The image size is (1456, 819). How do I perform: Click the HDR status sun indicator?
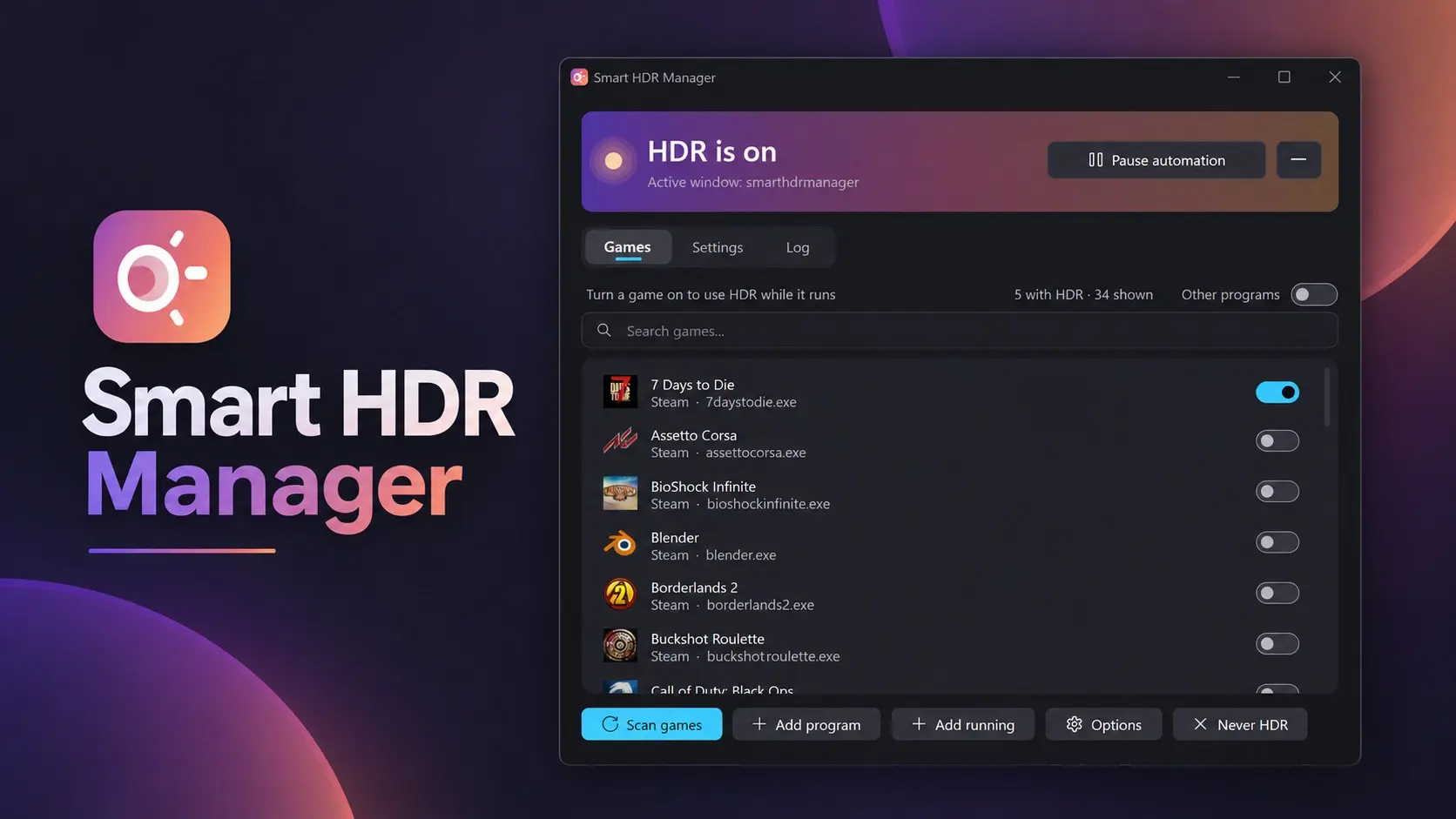point(613,161)
